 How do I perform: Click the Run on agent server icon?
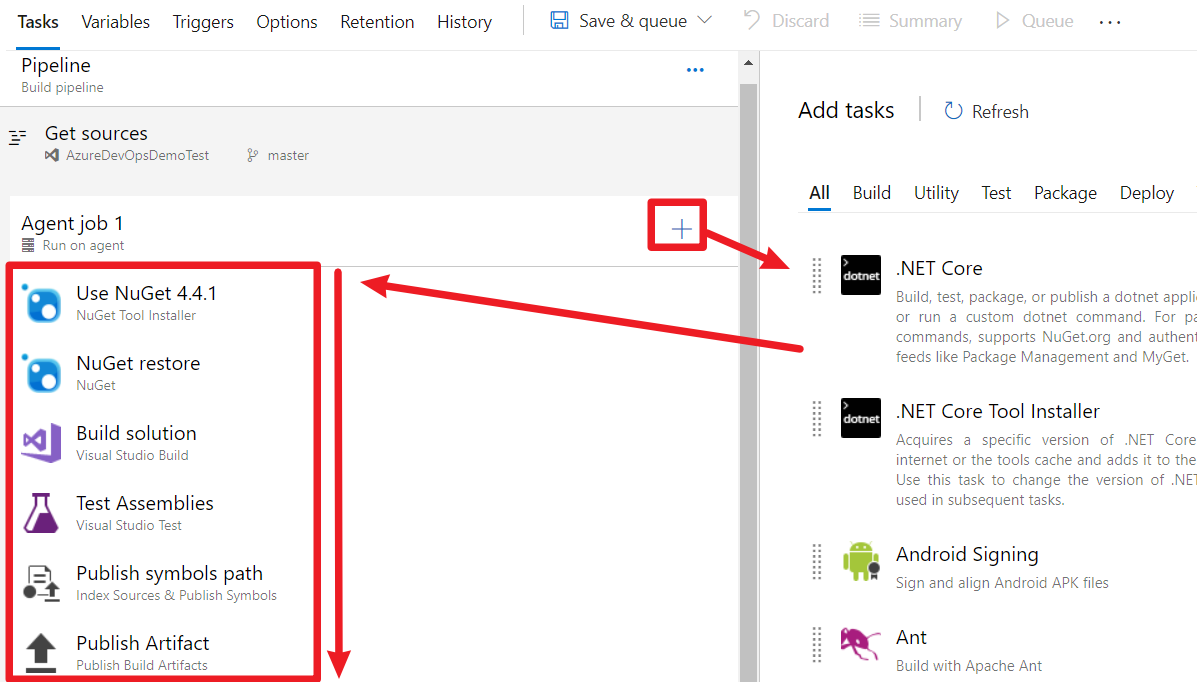(28, 245)
